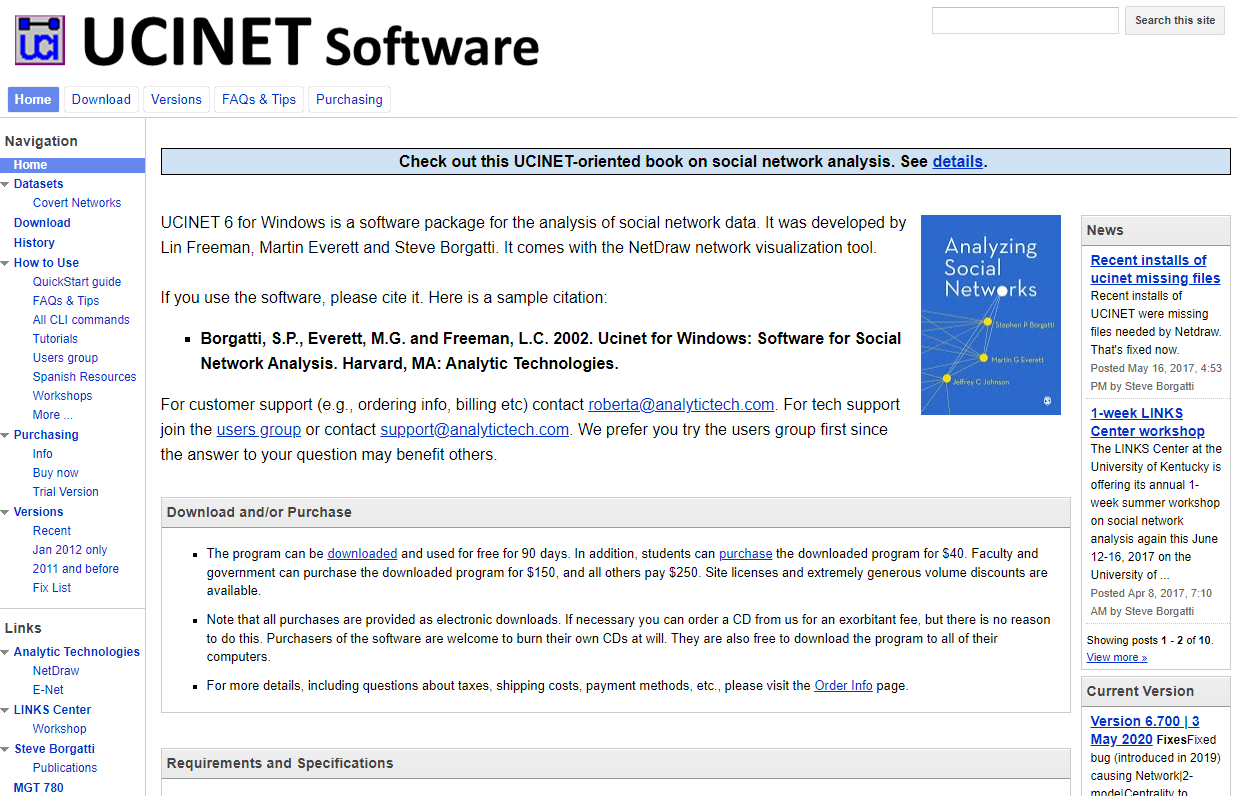
Task: Click the UCINET logo icon
Action: (40, 41)
